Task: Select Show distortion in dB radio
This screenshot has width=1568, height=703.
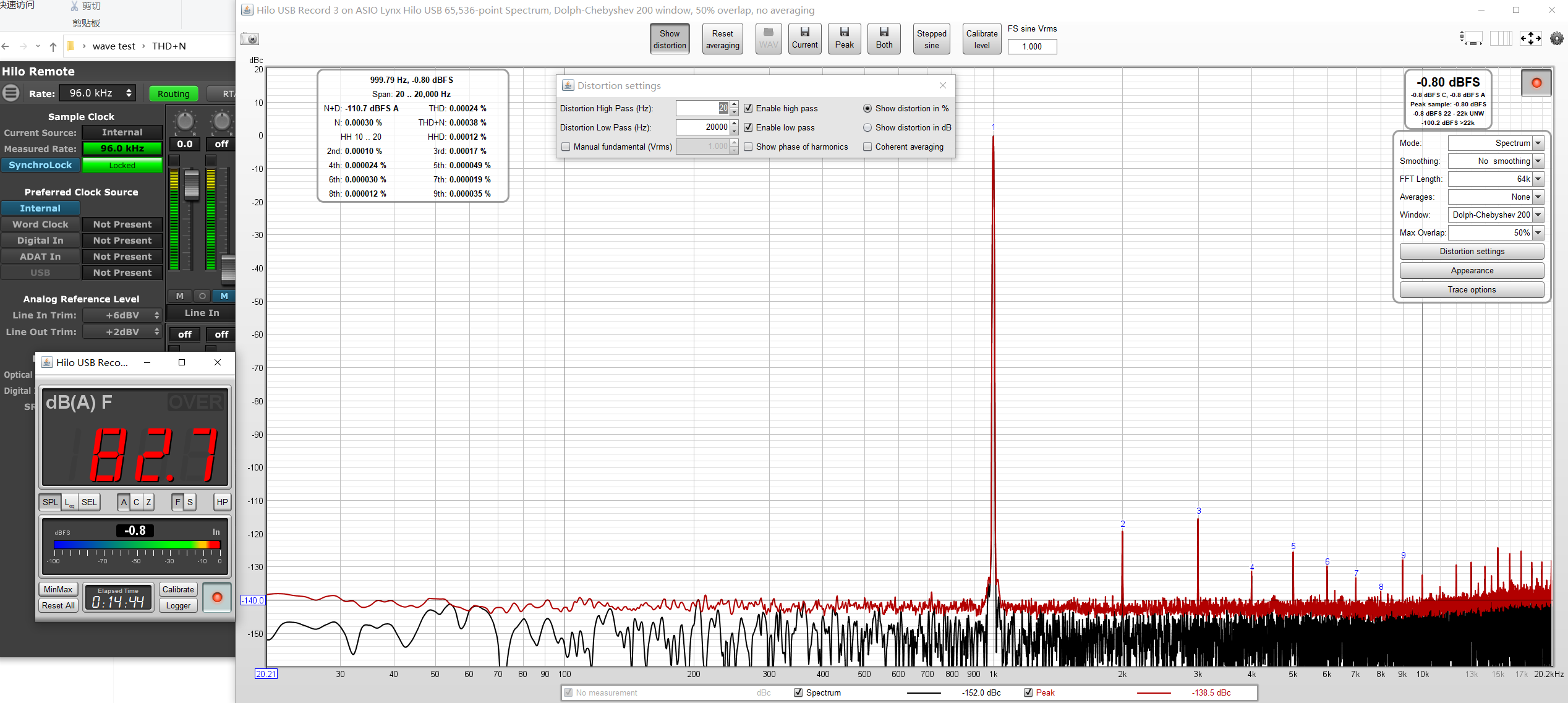Action: 867,127
